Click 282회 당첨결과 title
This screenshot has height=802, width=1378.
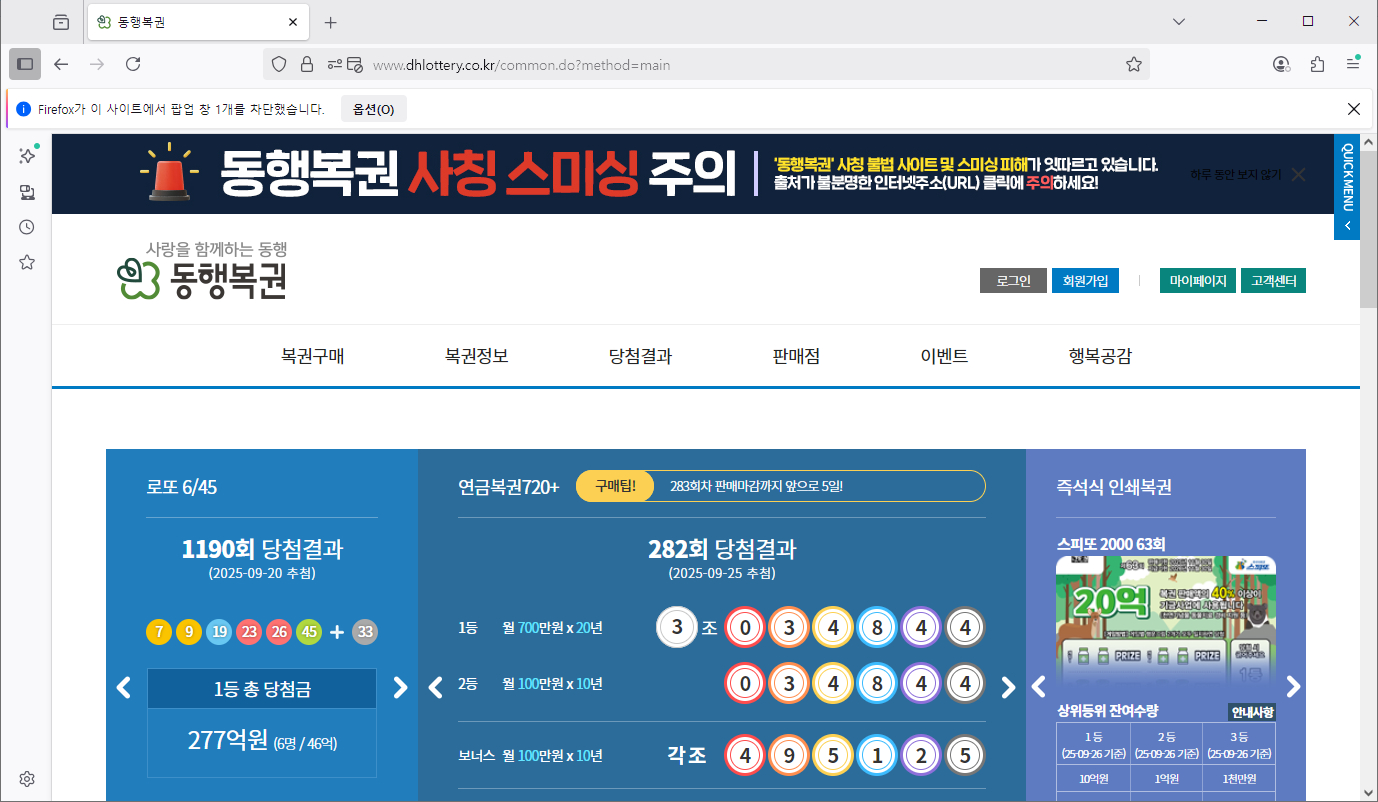(x=722, y=549)
